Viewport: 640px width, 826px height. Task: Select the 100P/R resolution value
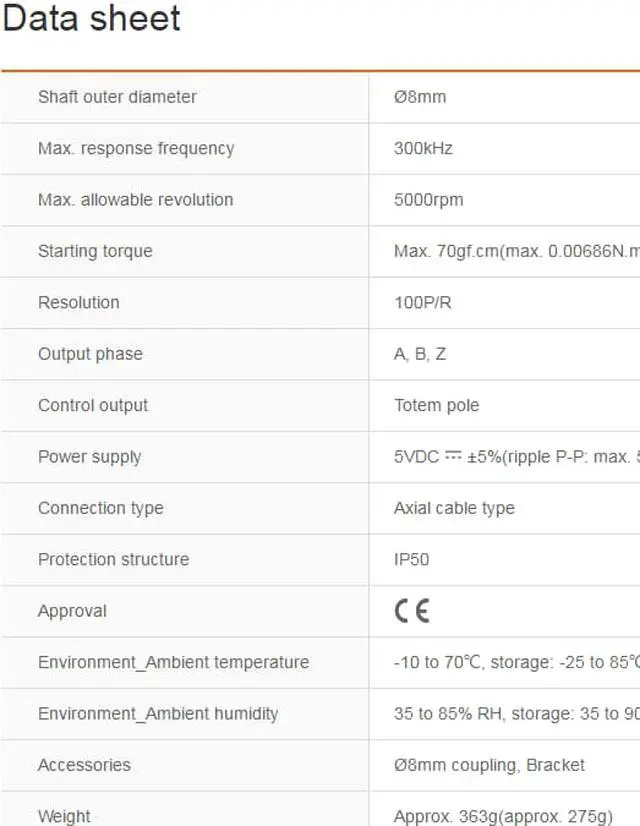click(x=422, y=302)
